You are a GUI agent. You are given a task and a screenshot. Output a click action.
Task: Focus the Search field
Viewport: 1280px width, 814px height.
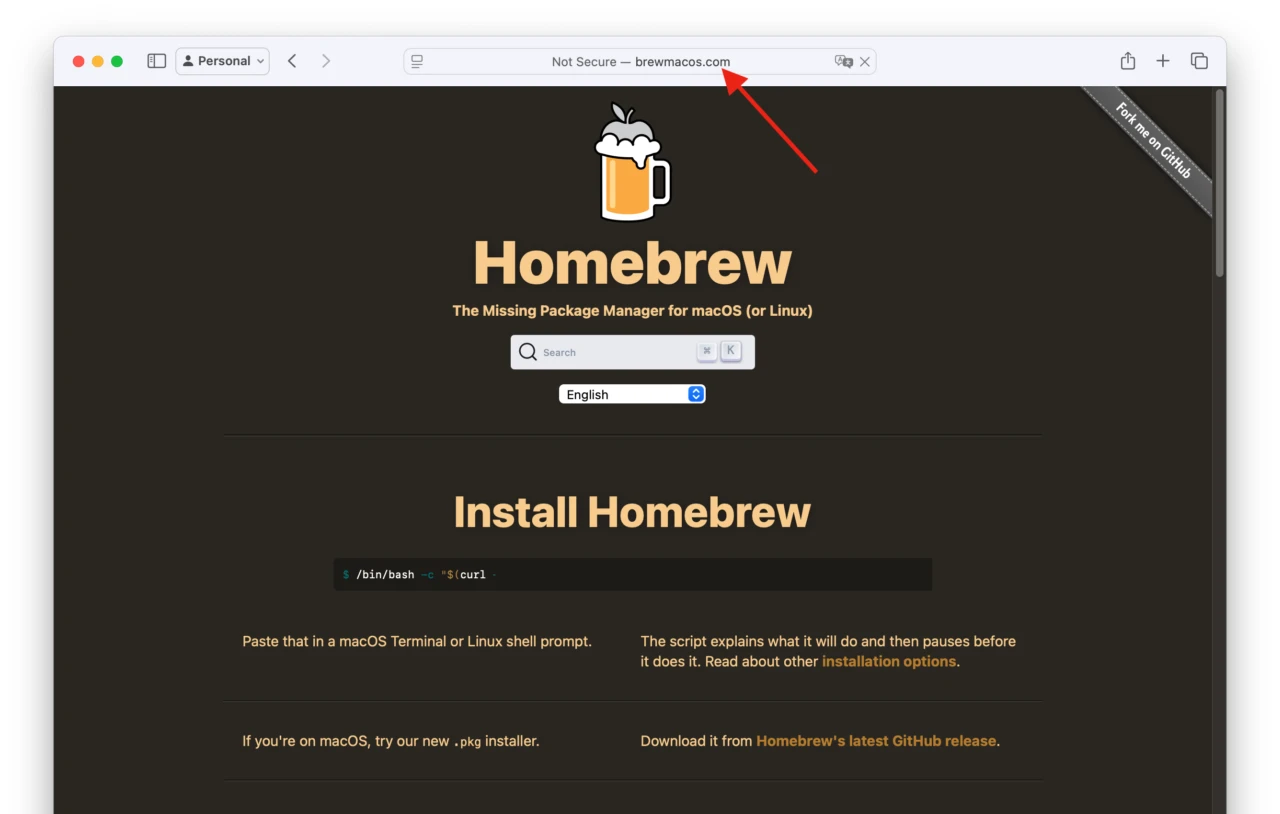[x=632, y=352]
